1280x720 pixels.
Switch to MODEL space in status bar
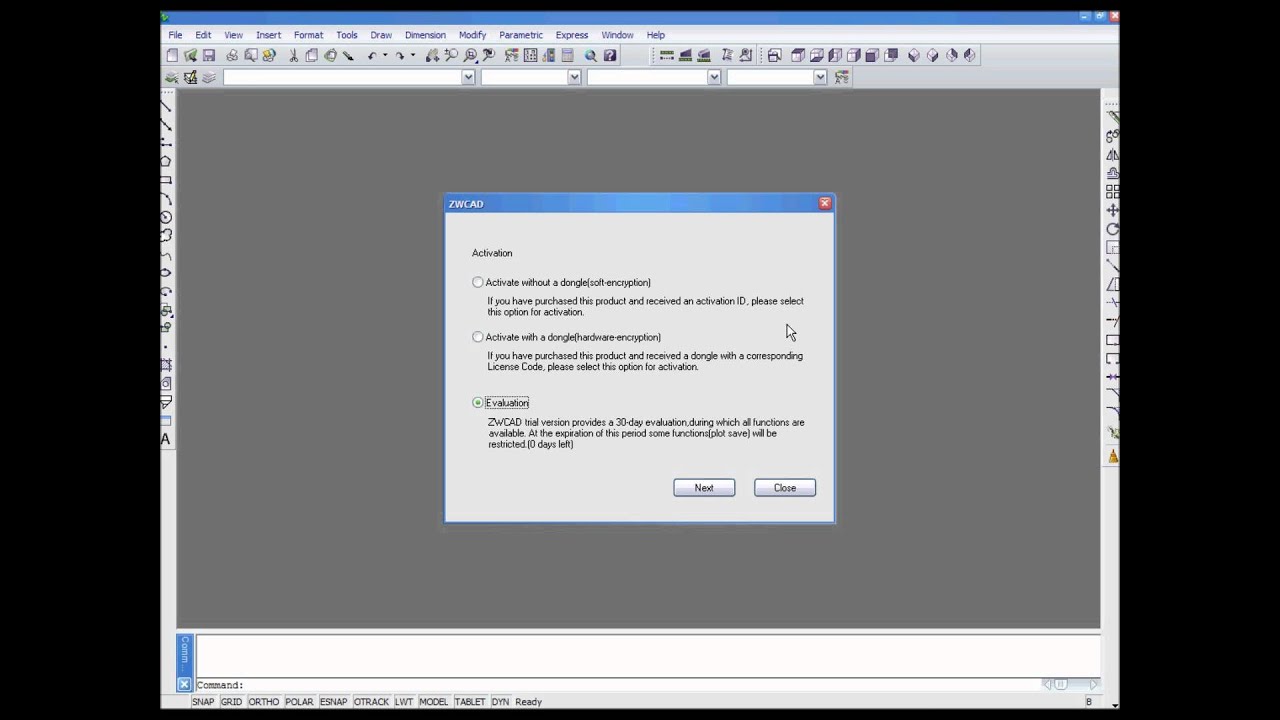point(433,702)
